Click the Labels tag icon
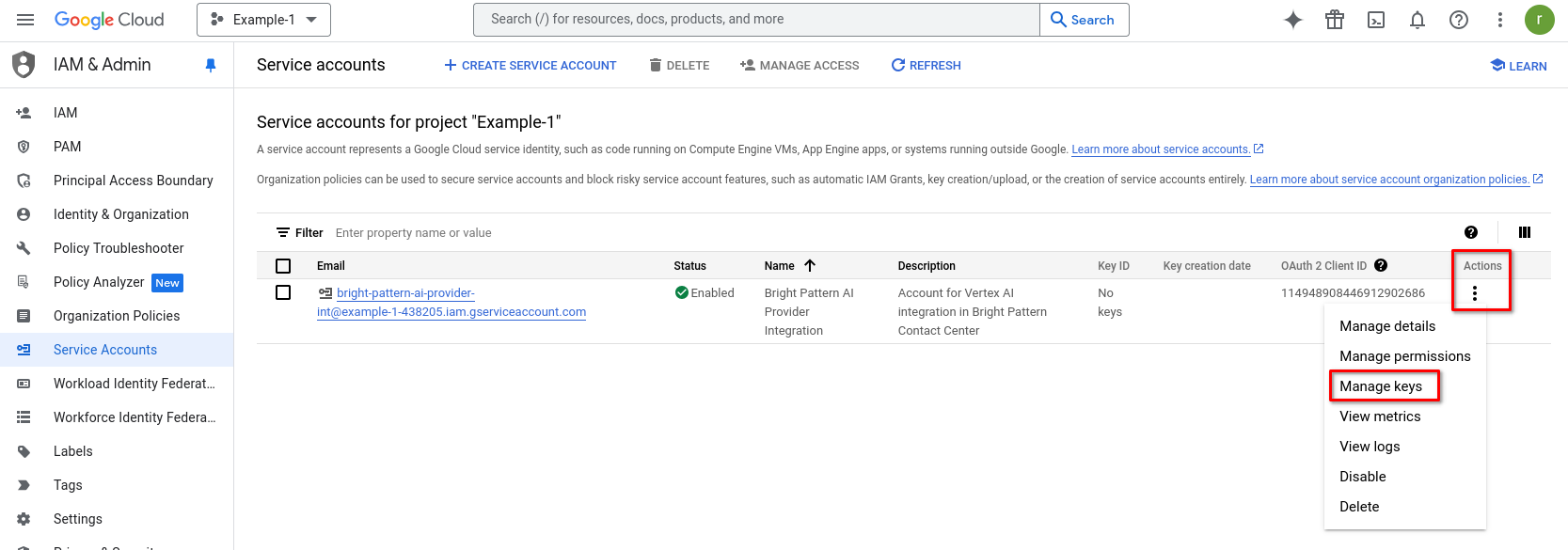1568x550 pixels. click(x=24, y=451)
